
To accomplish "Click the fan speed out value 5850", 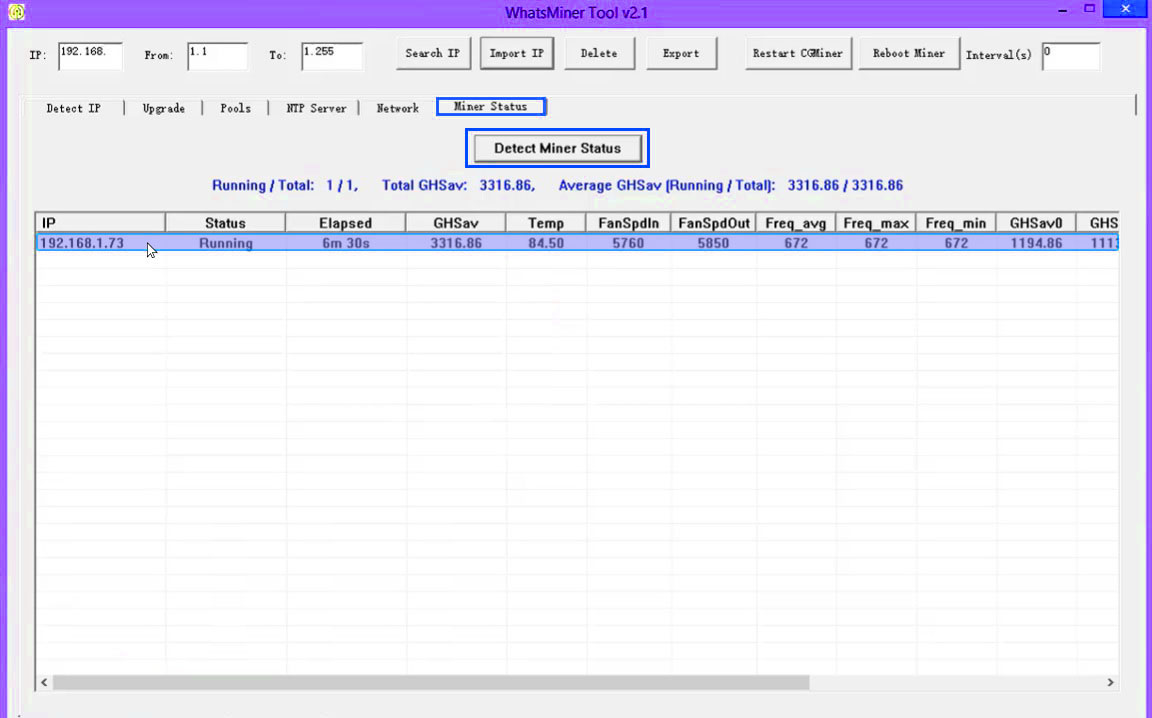I will click(x=713, y=243).
